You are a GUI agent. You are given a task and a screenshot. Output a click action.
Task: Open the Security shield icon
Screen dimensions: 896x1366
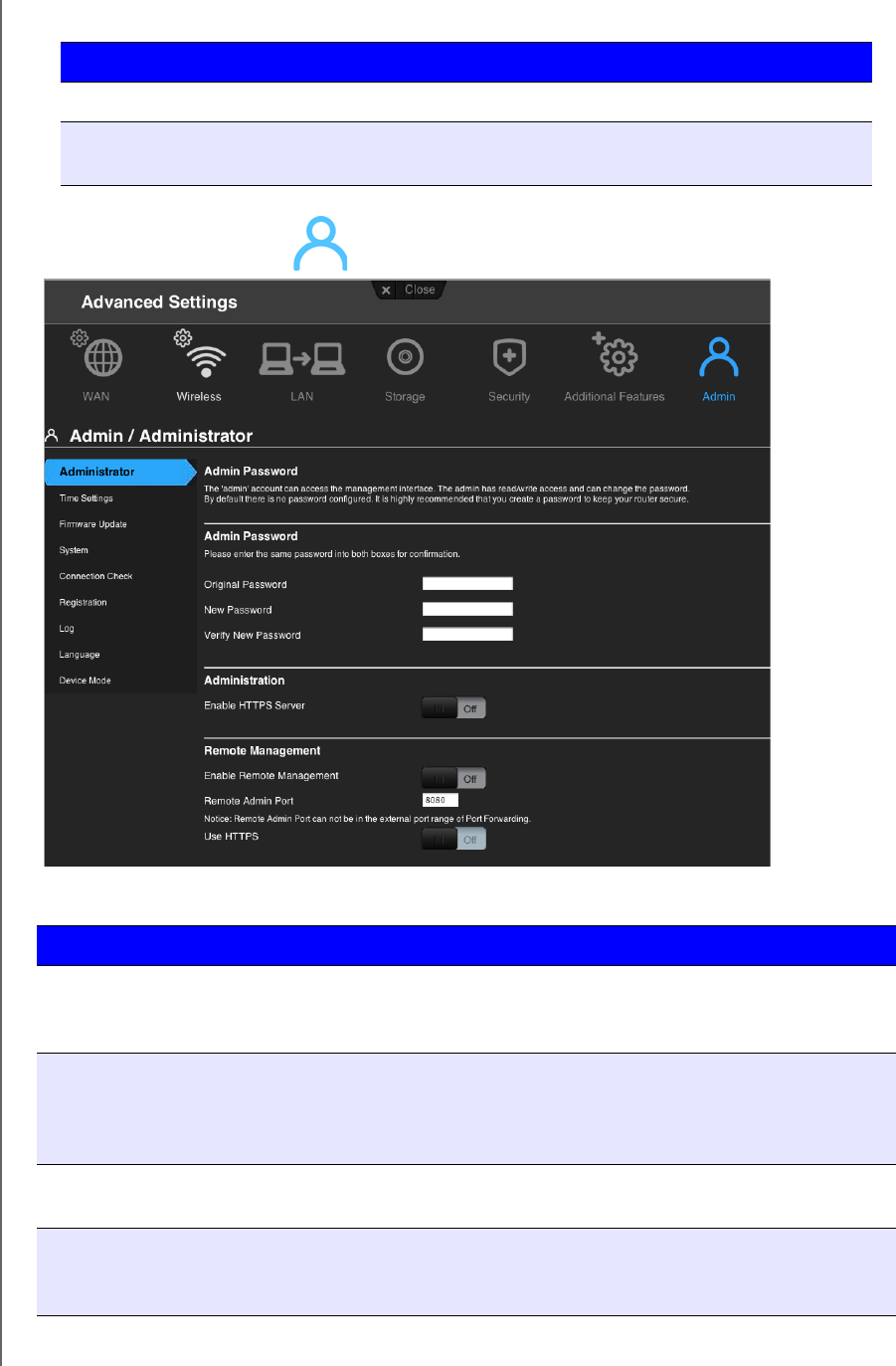point(509,357)
